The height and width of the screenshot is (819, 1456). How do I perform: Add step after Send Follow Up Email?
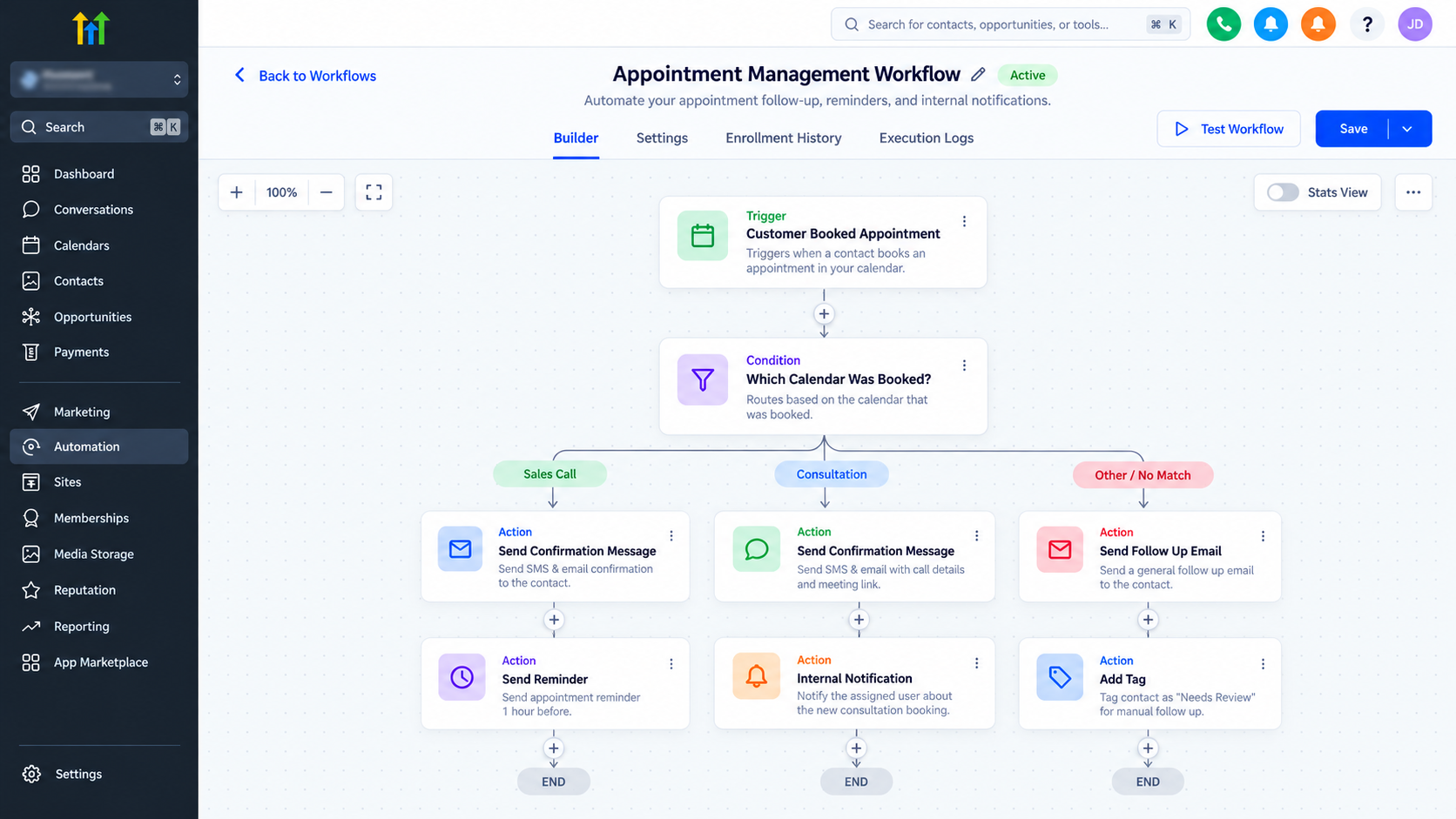pos(1148,620)
